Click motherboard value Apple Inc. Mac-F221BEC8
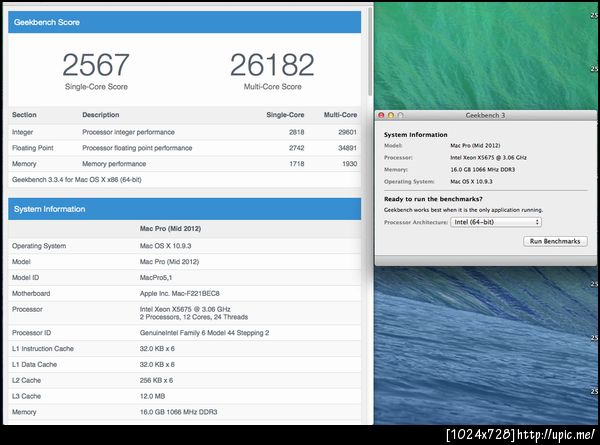The width and height of the screenshot is (600, 445). pos(179,293)
